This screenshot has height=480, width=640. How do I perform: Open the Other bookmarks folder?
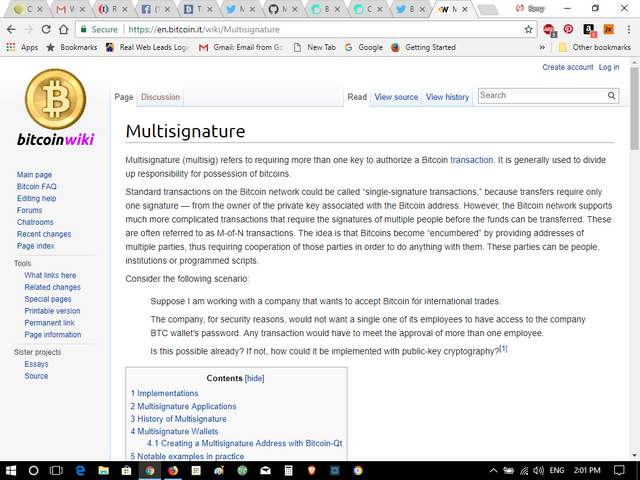click(595, 47)
